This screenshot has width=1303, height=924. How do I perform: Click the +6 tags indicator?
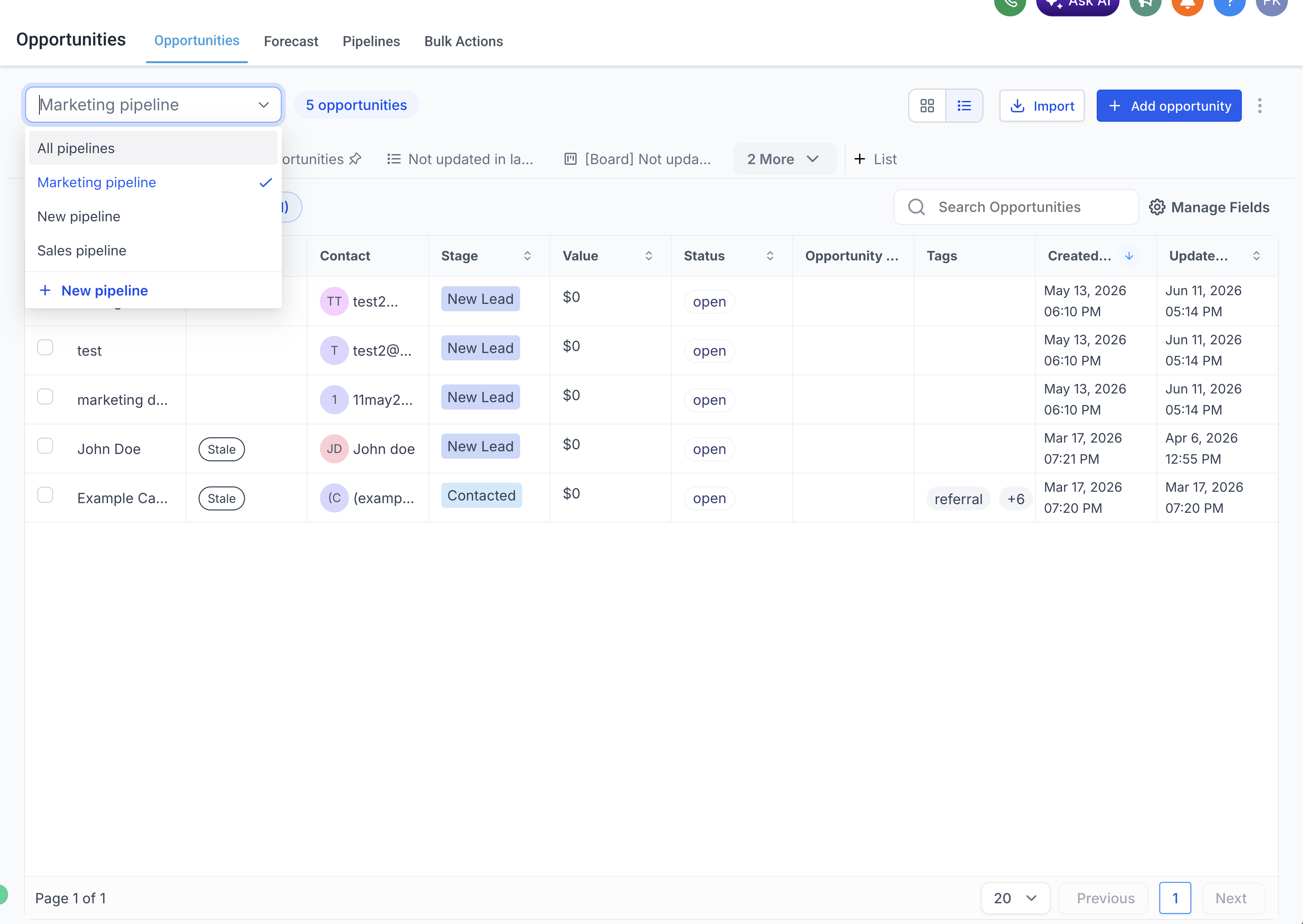click(x=1016, y=499)
